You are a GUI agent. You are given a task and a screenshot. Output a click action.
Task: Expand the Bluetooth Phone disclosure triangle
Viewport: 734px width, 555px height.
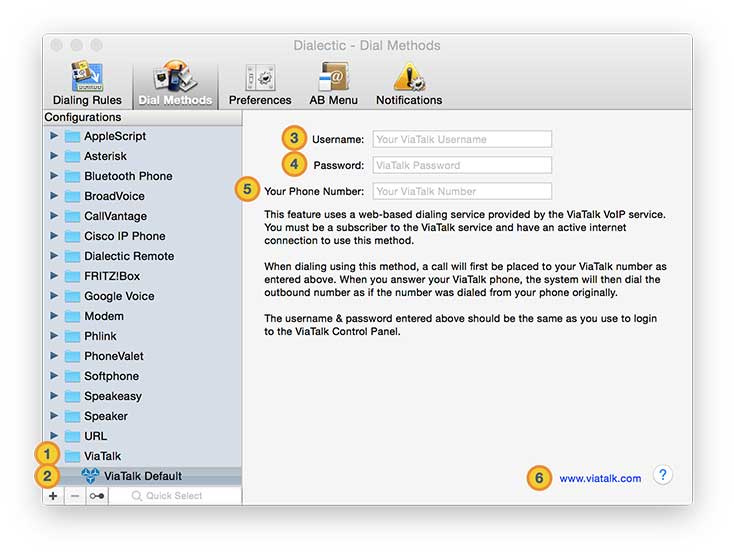point(54,176)
